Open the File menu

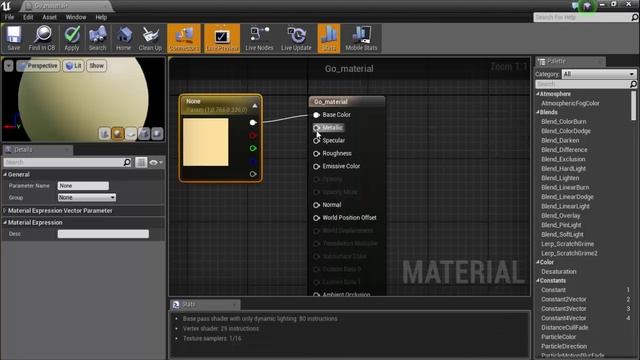tap(9, 17)
